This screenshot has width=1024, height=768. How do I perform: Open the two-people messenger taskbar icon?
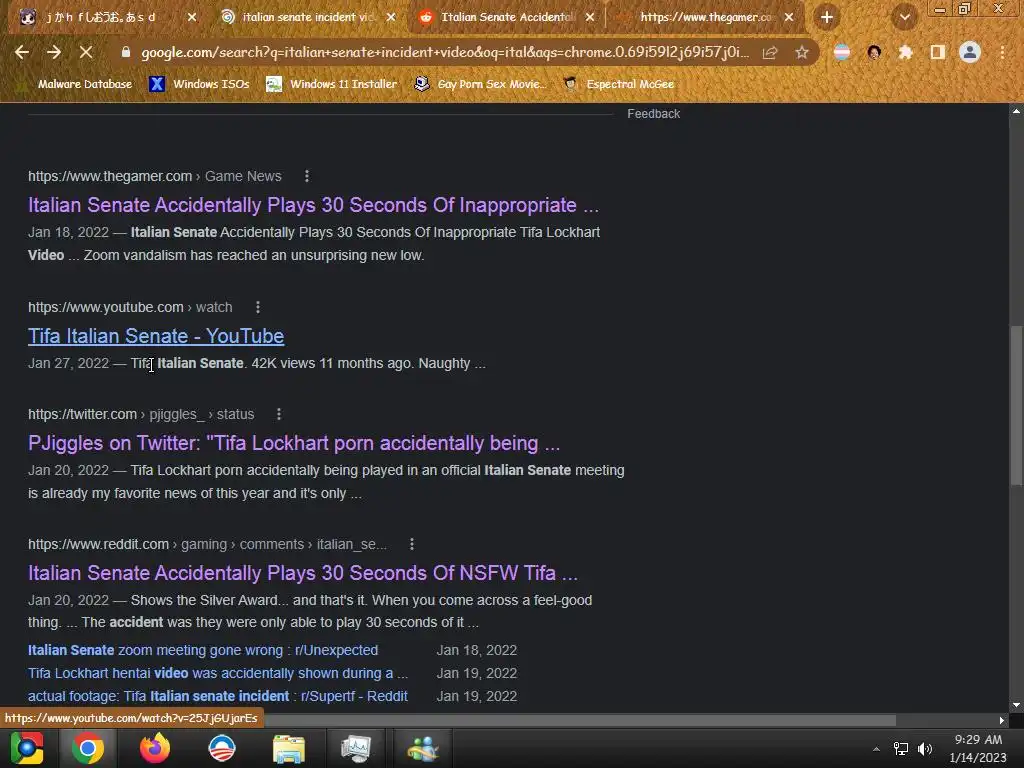pyautogui.click(x=423, y=748)
